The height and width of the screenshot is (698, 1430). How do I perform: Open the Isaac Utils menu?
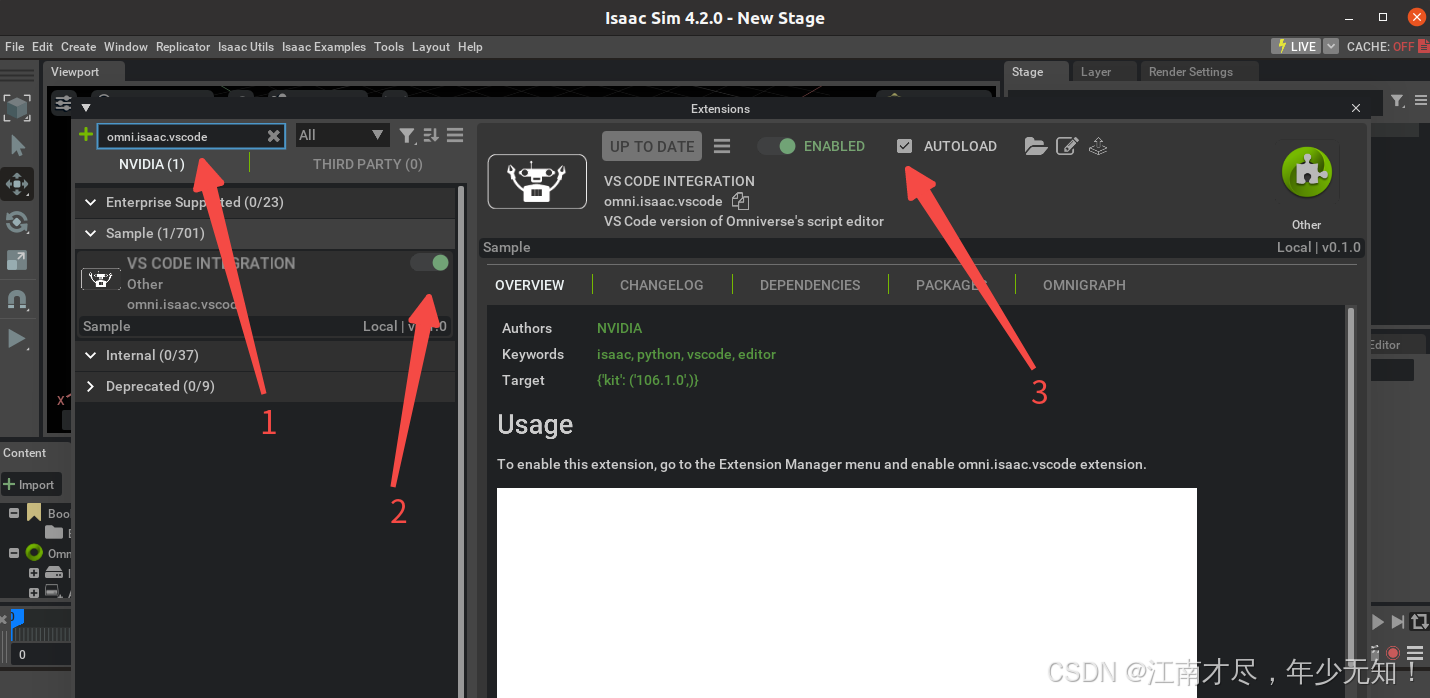click(x=246, y=47)
